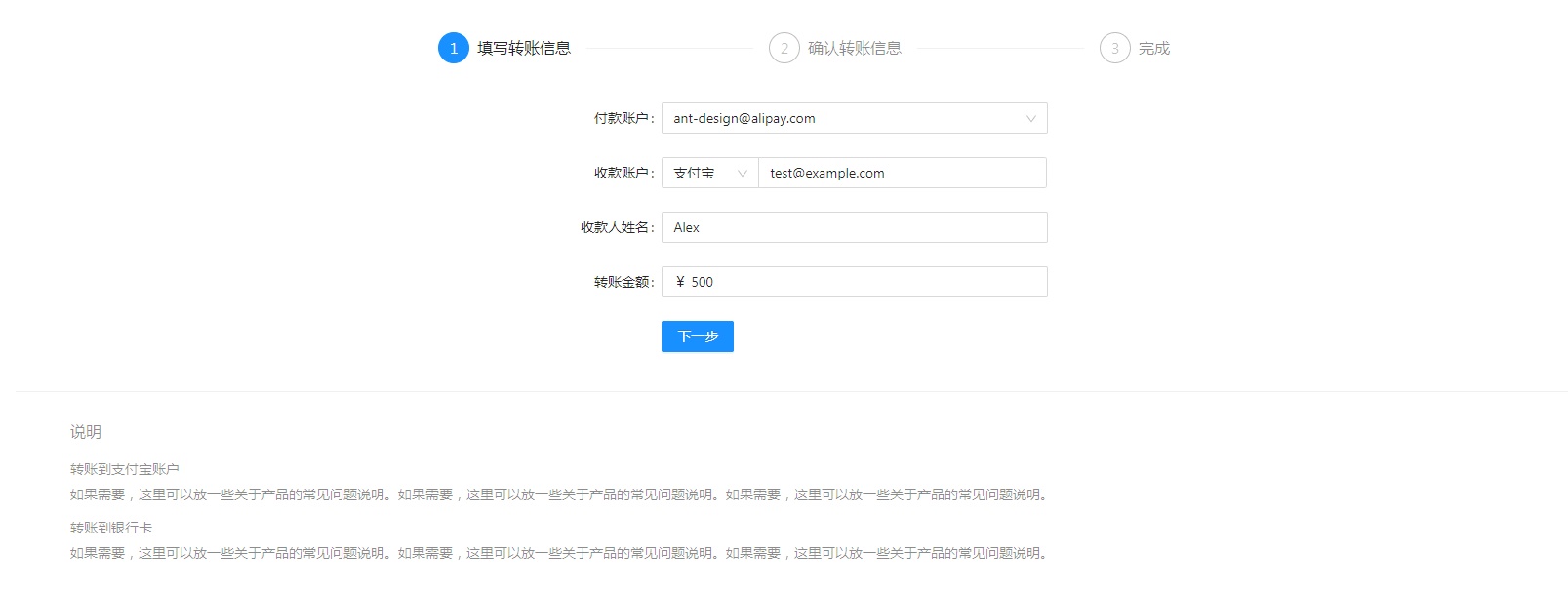The width and height of the screenshot is (1568, 592).
Task: Click the blue step 1 circle
Action: 453,48
